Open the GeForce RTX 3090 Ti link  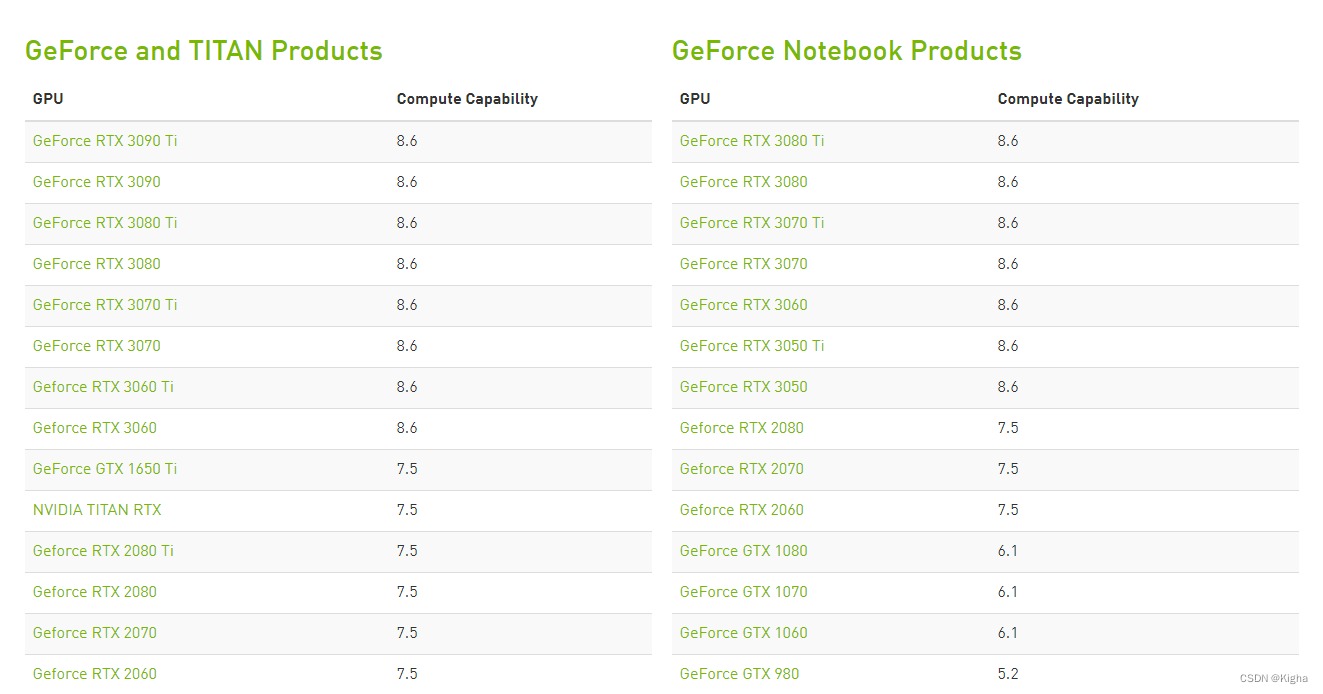click(x=105, y=141)
